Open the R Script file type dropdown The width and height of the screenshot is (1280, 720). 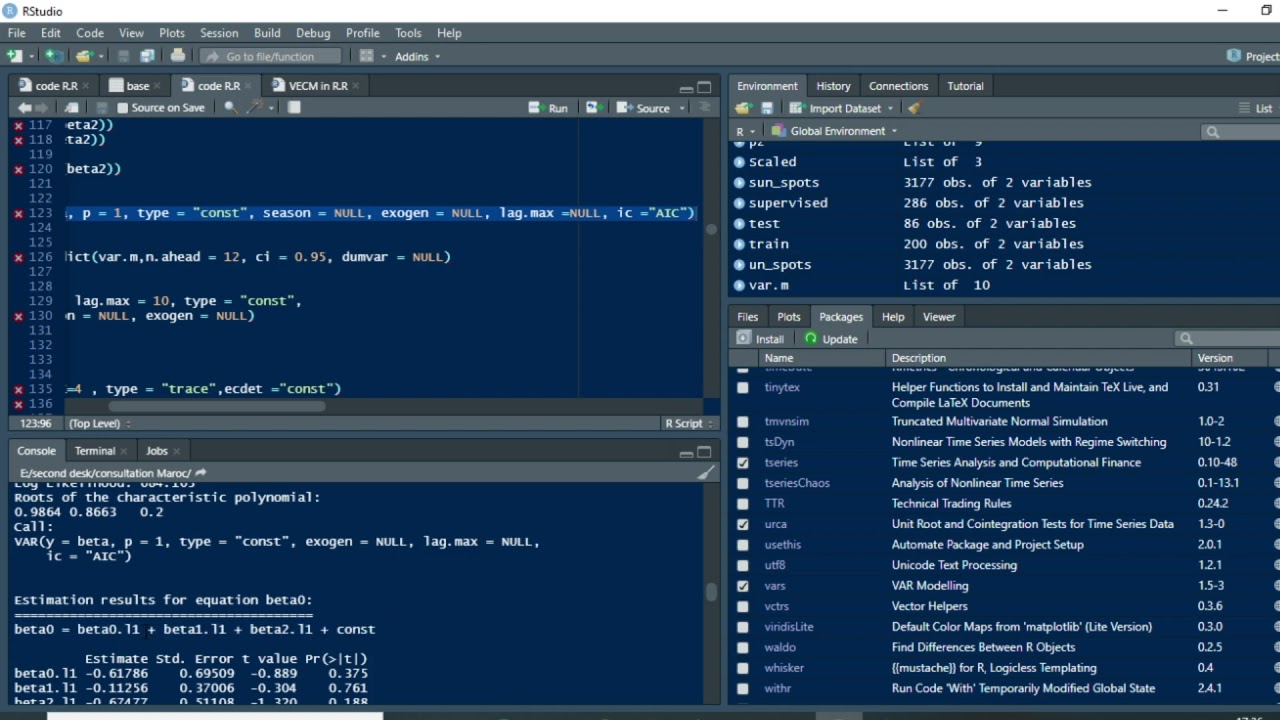click(x=690, y=423)
